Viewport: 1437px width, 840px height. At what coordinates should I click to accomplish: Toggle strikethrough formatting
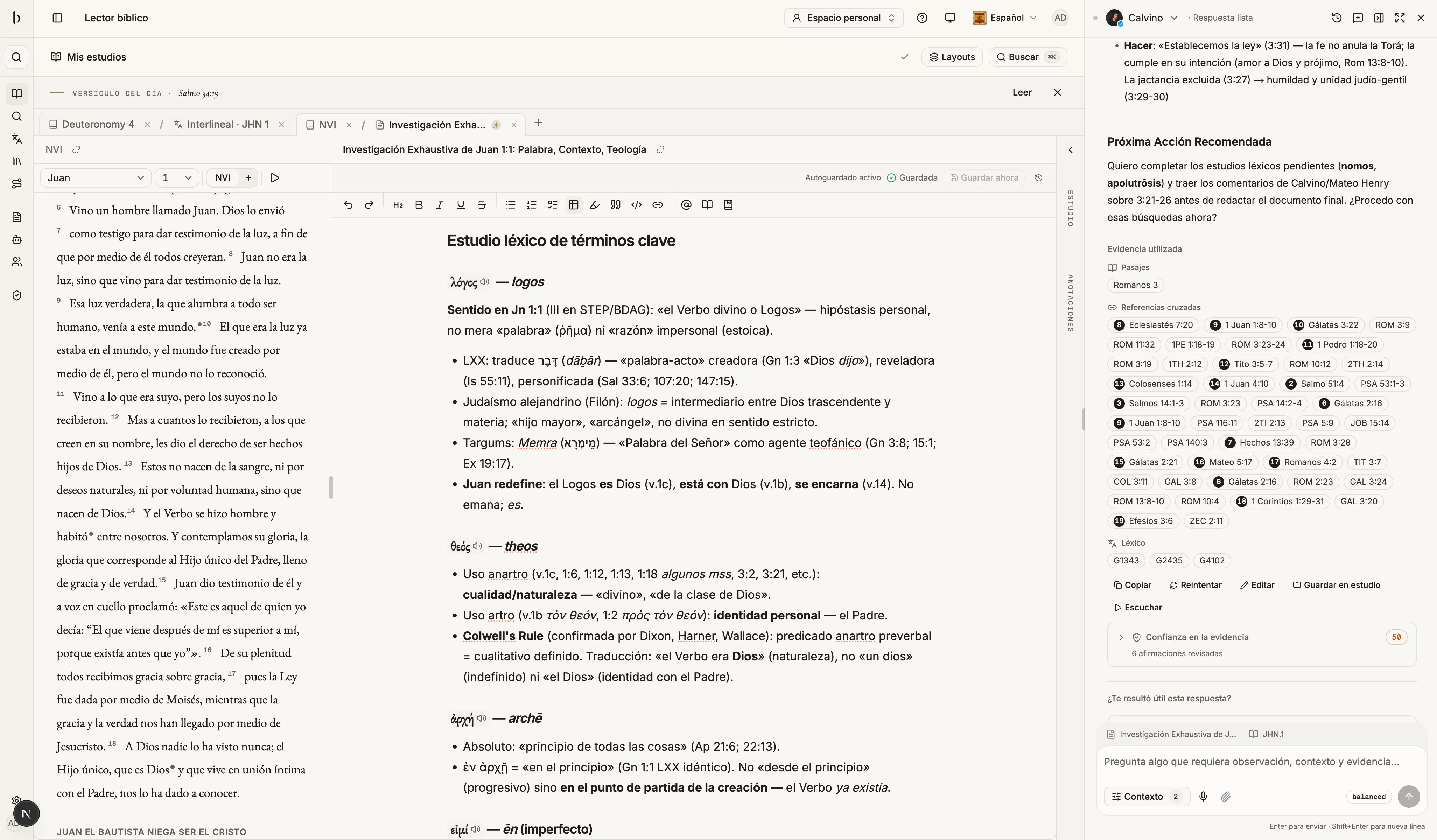click(482, 205)
